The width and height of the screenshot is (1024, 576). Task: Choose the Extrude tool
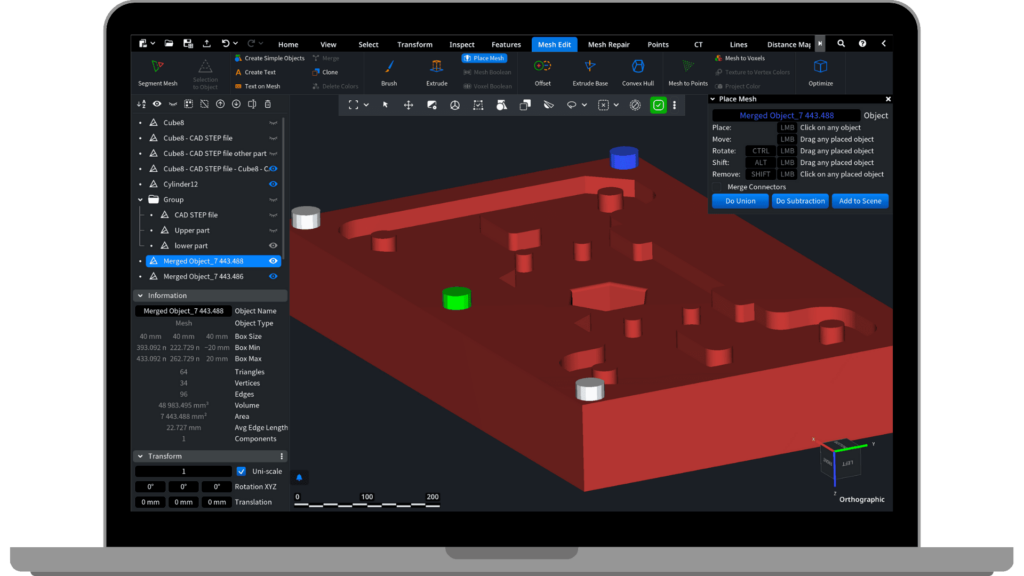[x=437, y=71]
